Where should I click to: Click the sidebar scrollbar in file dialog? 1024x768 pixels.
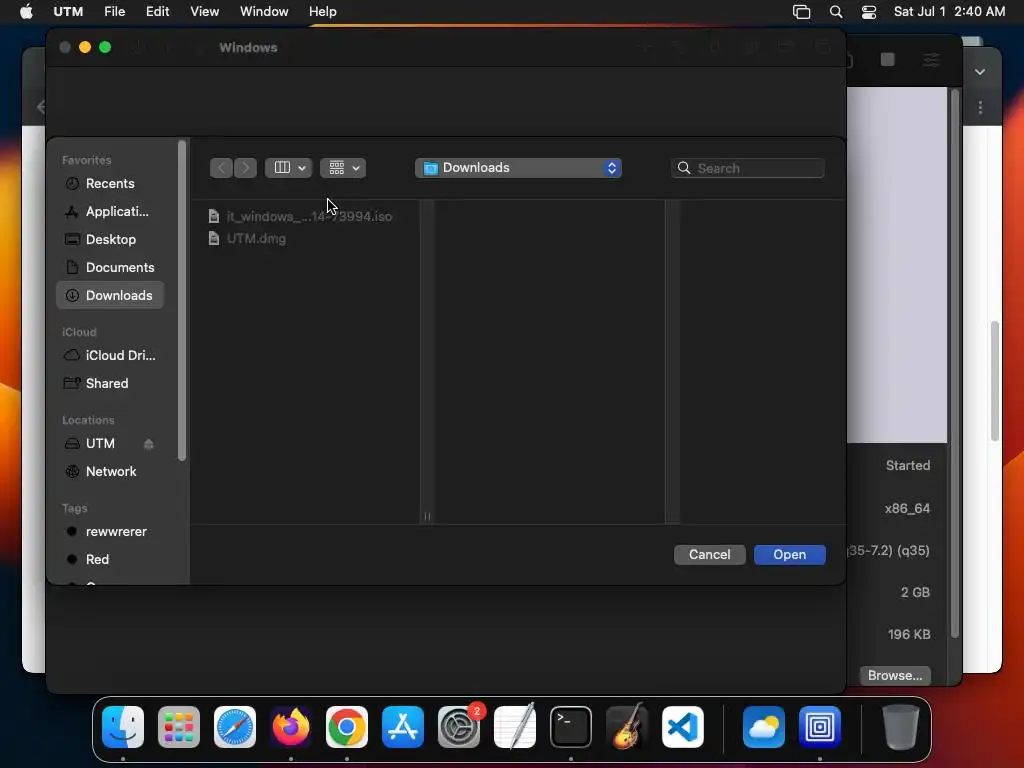click(182, 300)
